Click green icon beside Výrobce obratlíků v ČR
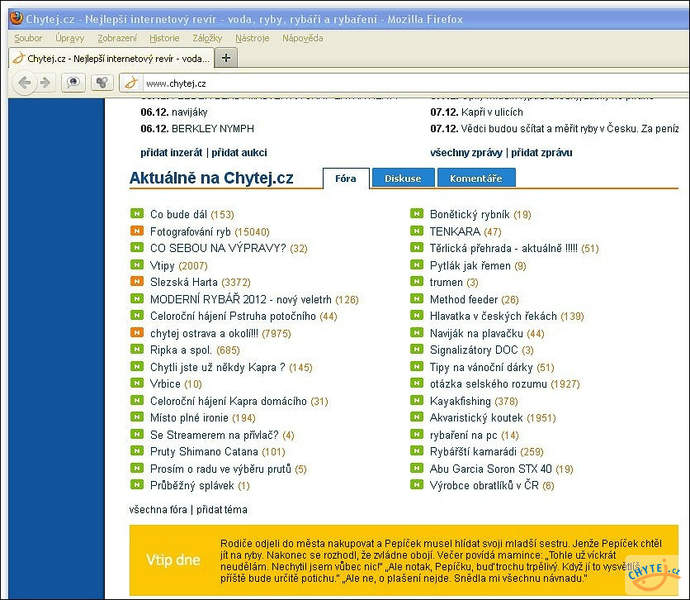This screenshot has width=690, height=600. 416,485
